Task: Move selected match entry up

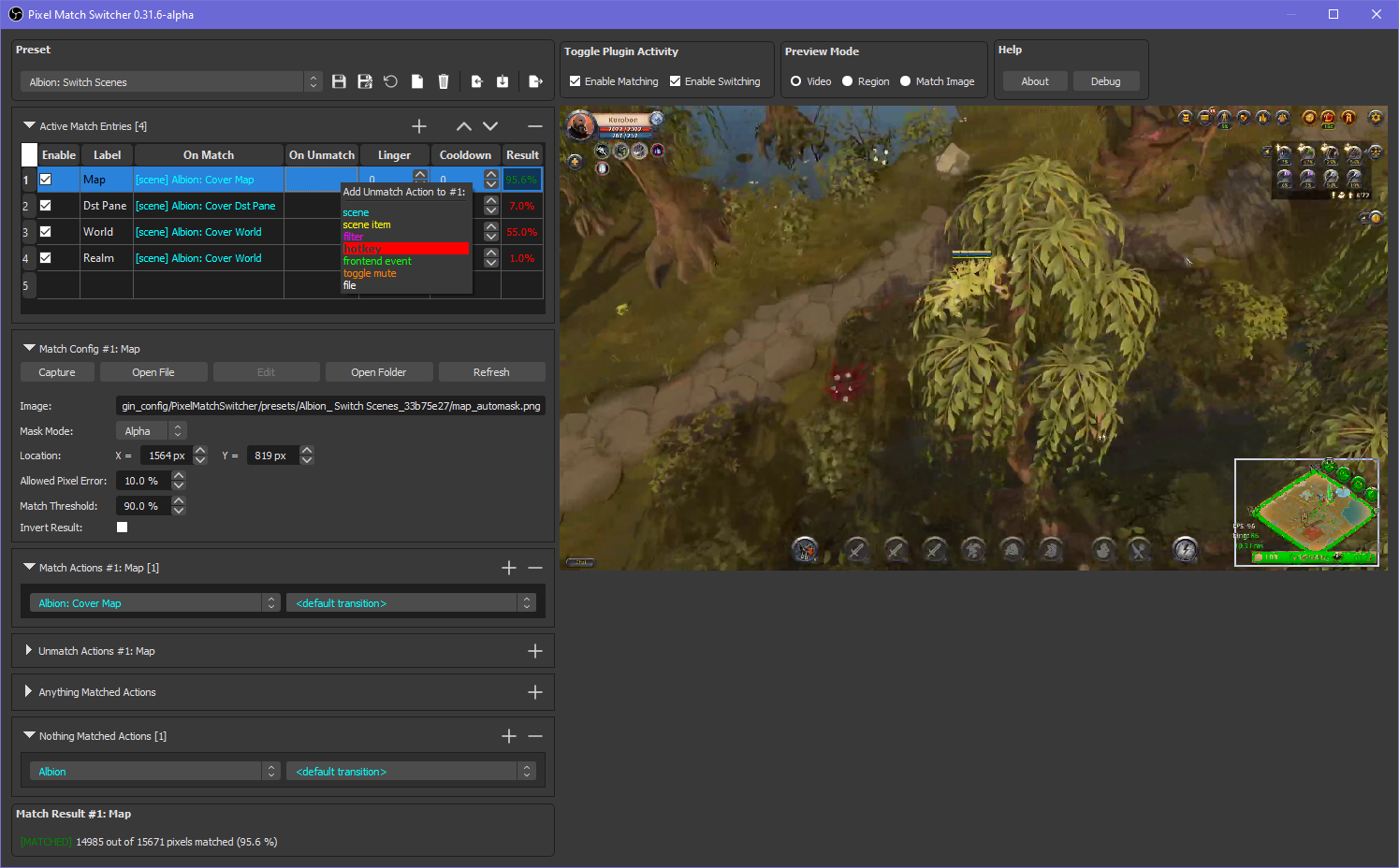Action: pyautogui.click(x=464, y=126)
